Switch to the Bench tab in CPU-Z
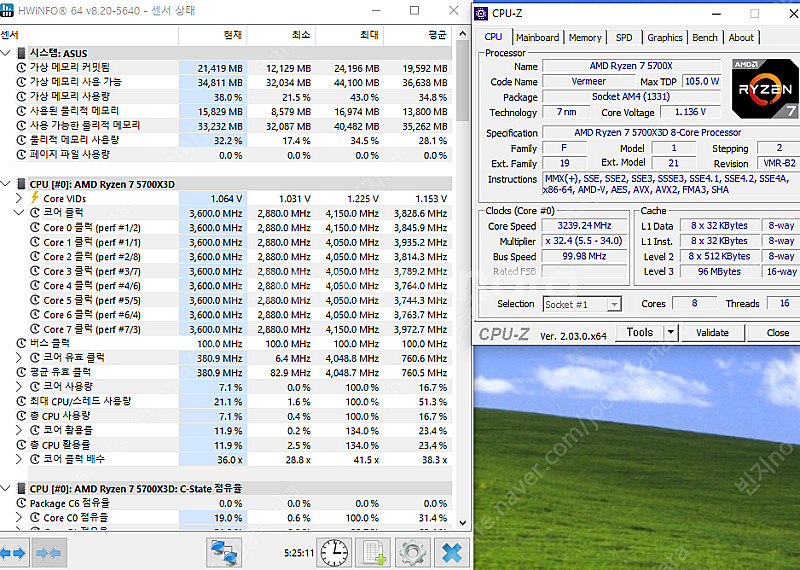The image size is (800, 570). coord(705,37)
